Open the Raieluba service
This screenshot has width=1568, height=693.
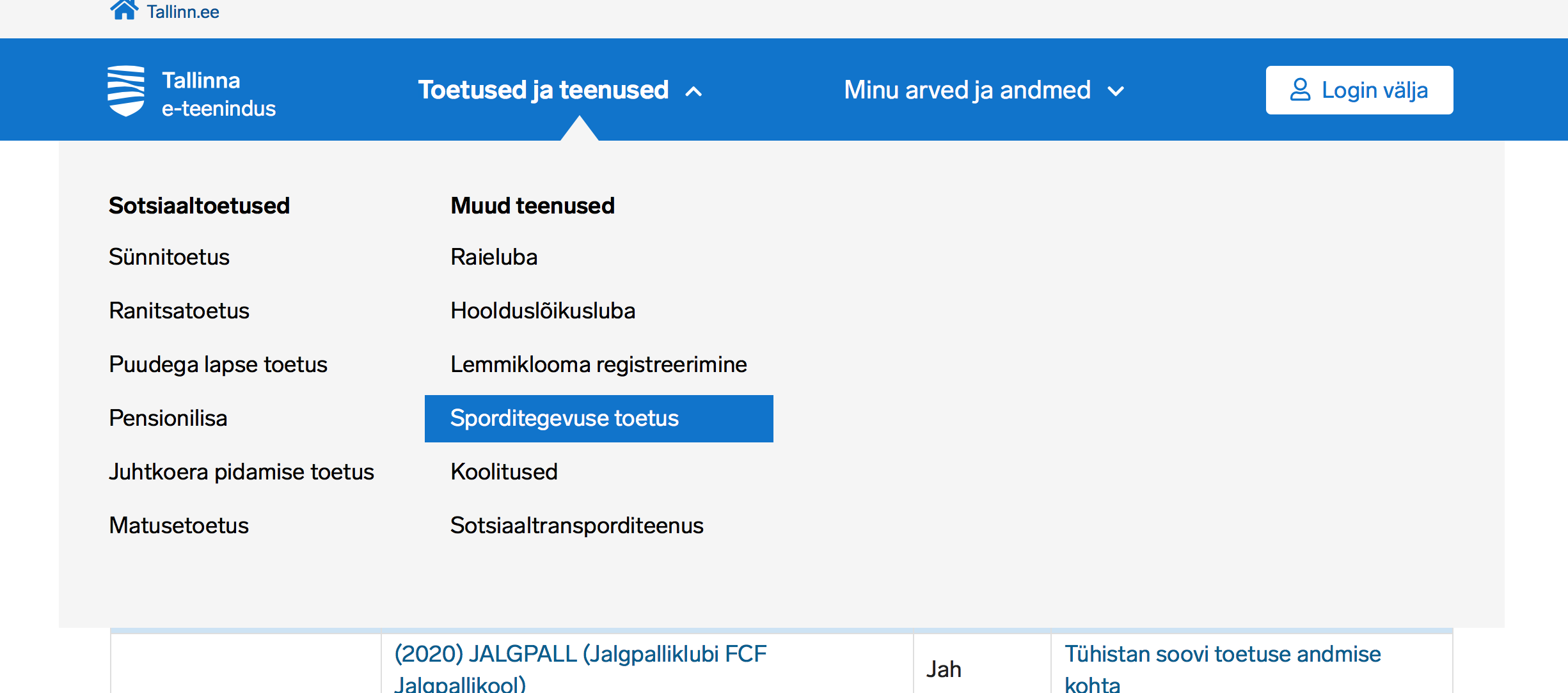494,257
